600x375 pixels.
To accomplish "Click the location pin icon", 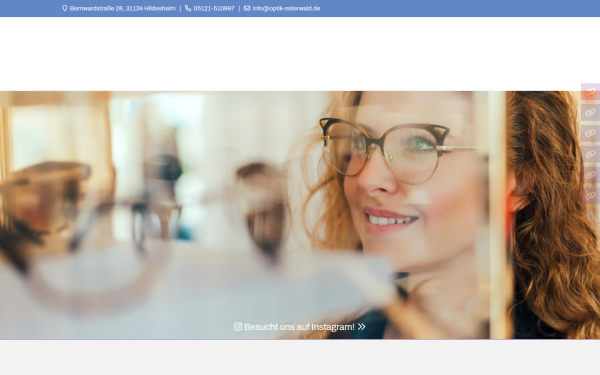I will (65, 8).
